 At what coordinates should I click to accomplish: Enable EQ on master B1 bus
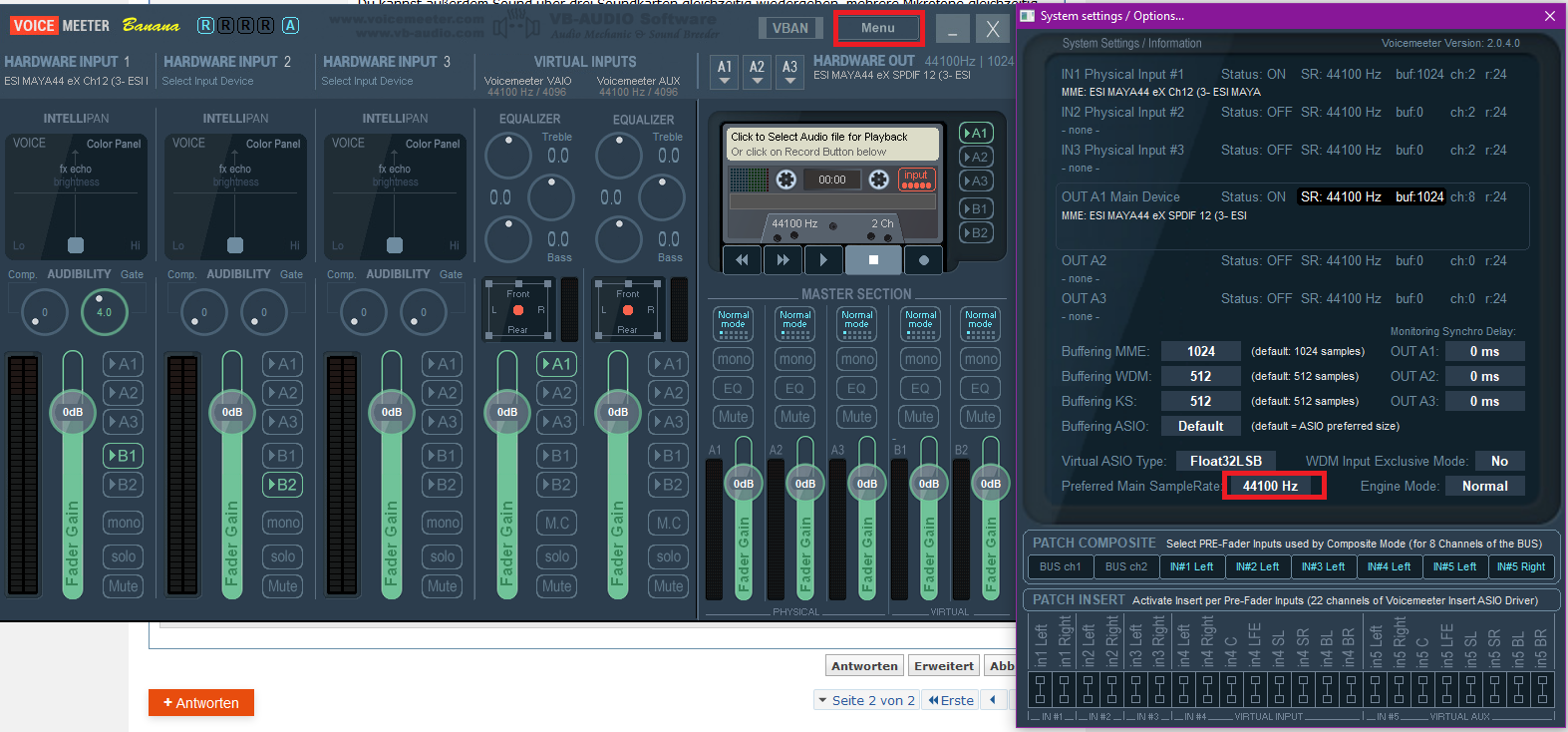[919, 388]
